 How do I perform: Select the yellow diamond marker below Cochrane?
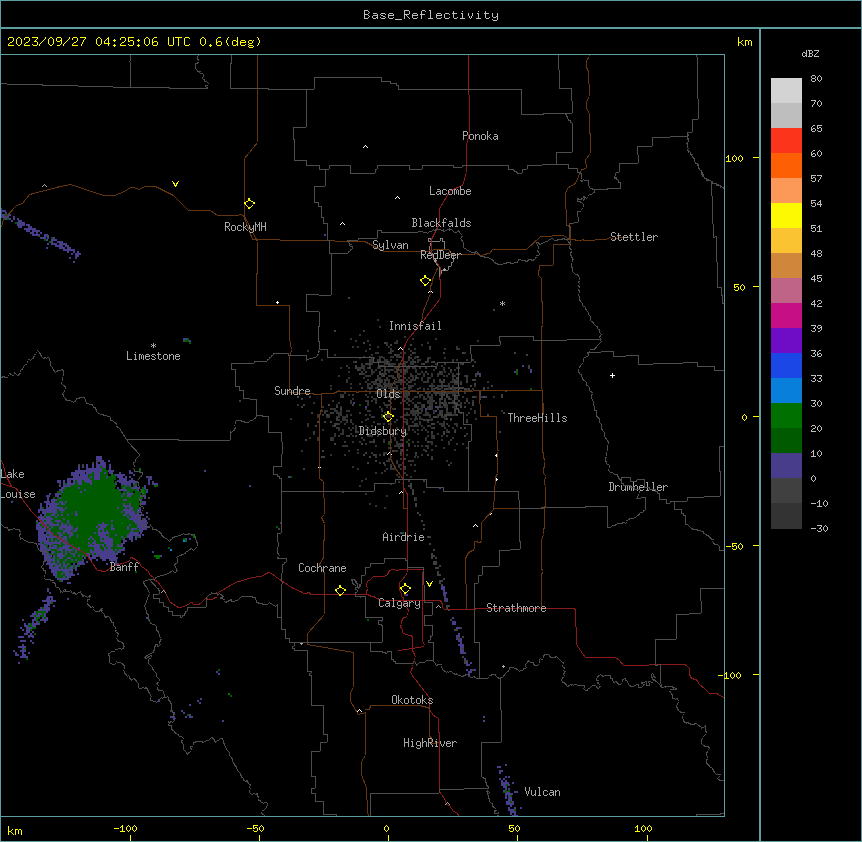pyautogui.click(x=340, y=590)
